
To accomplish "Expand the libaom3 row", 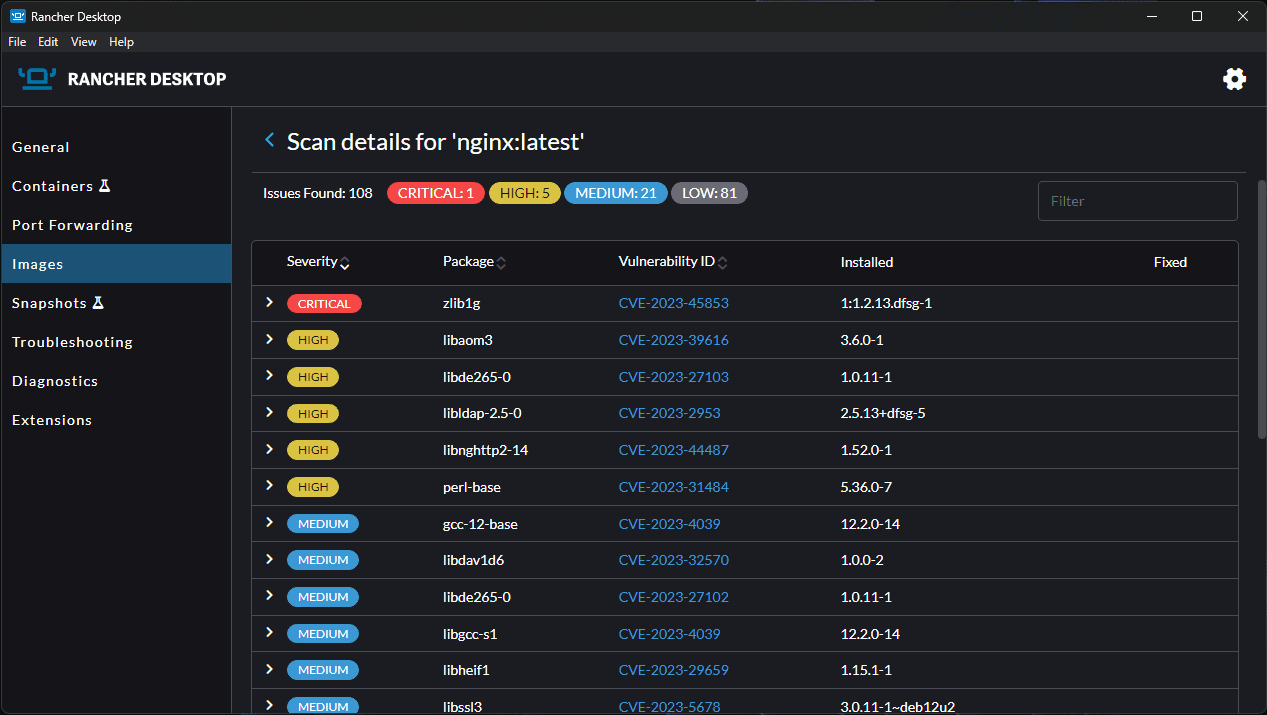I will (269, 339).
